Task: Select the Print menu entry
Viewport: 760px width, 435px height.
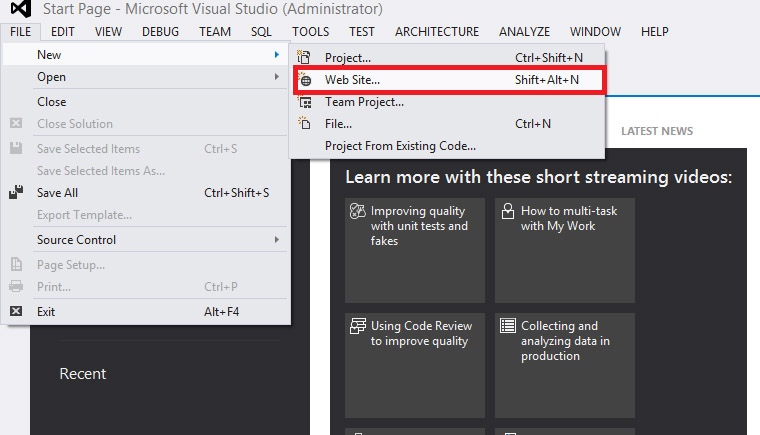Action: tap(145, 287)
